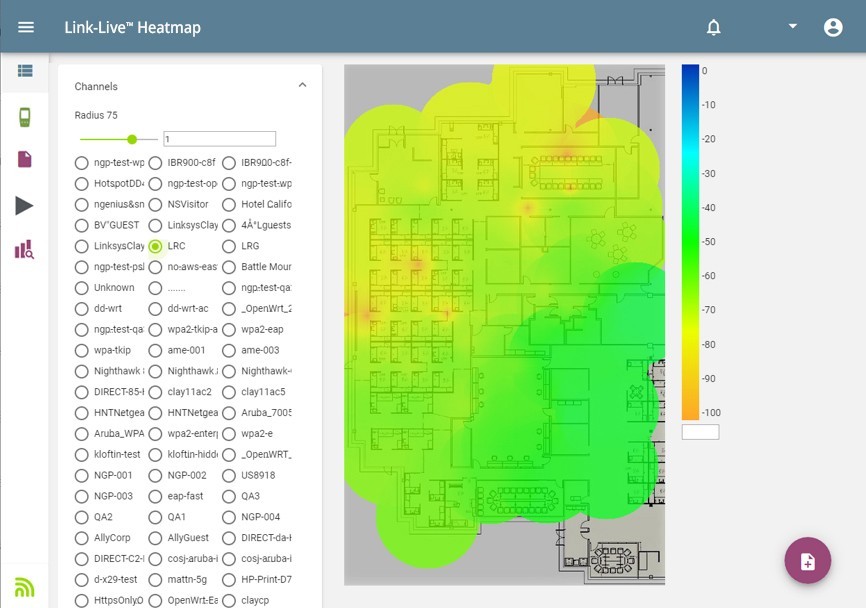Click the play arrow sidebar icon
Viewport: 866px width, 608px height.
click(25, 205)
